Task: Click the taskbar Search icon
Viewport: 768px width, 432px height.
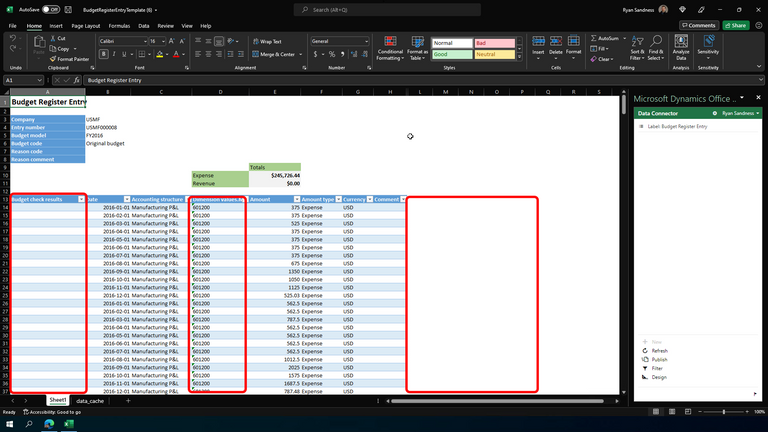Action: pyautogui.click(x=29, y=424)
